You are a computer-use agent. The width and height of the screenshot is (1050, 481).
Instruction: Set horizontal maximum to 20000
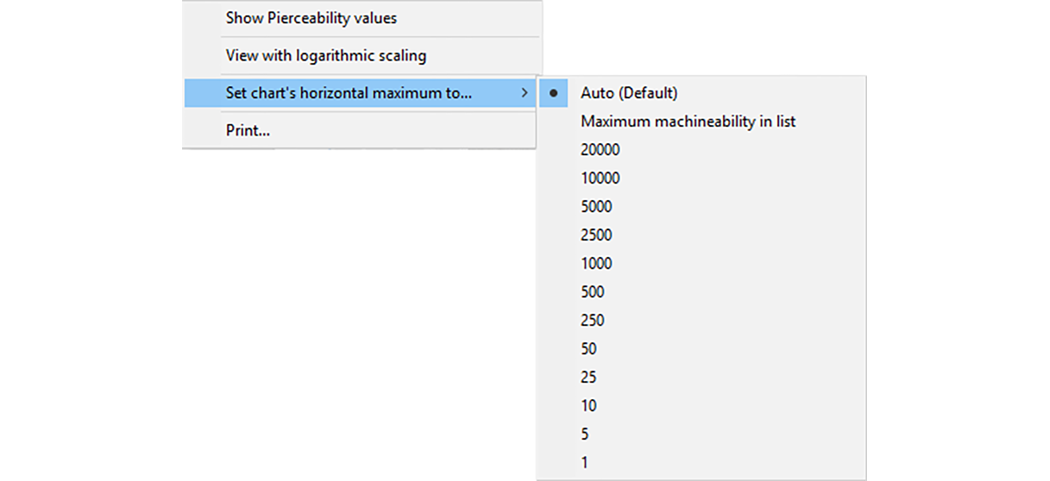(x=702, y=150)
